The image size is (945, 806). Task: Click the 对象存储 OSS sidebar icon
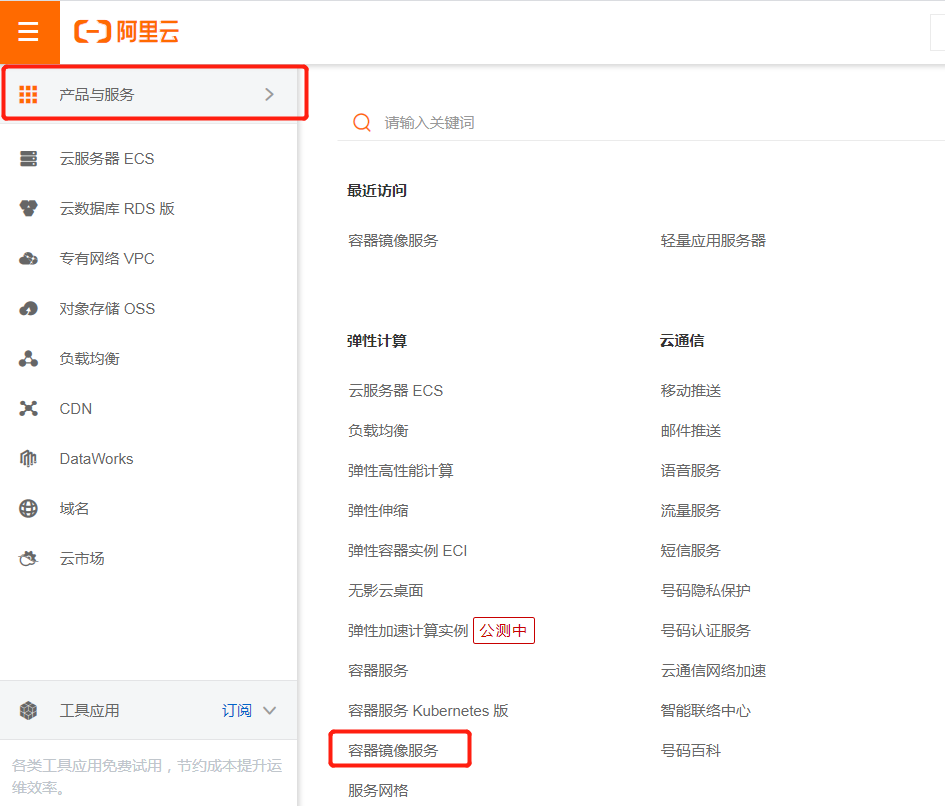pyautogui.click(x=28, y=308)
